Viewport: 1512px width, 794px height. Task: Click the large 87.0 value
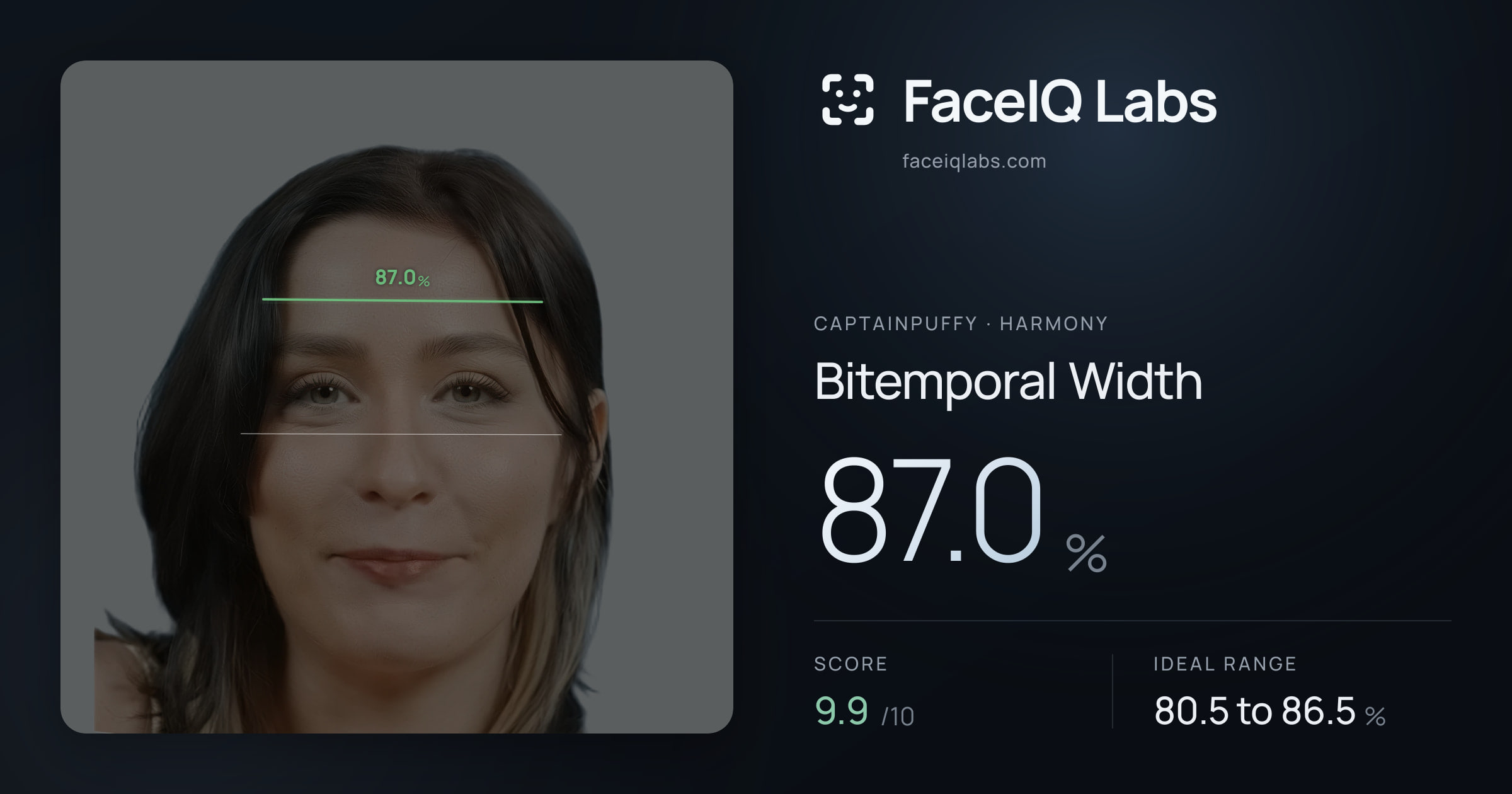pos(931,509)
